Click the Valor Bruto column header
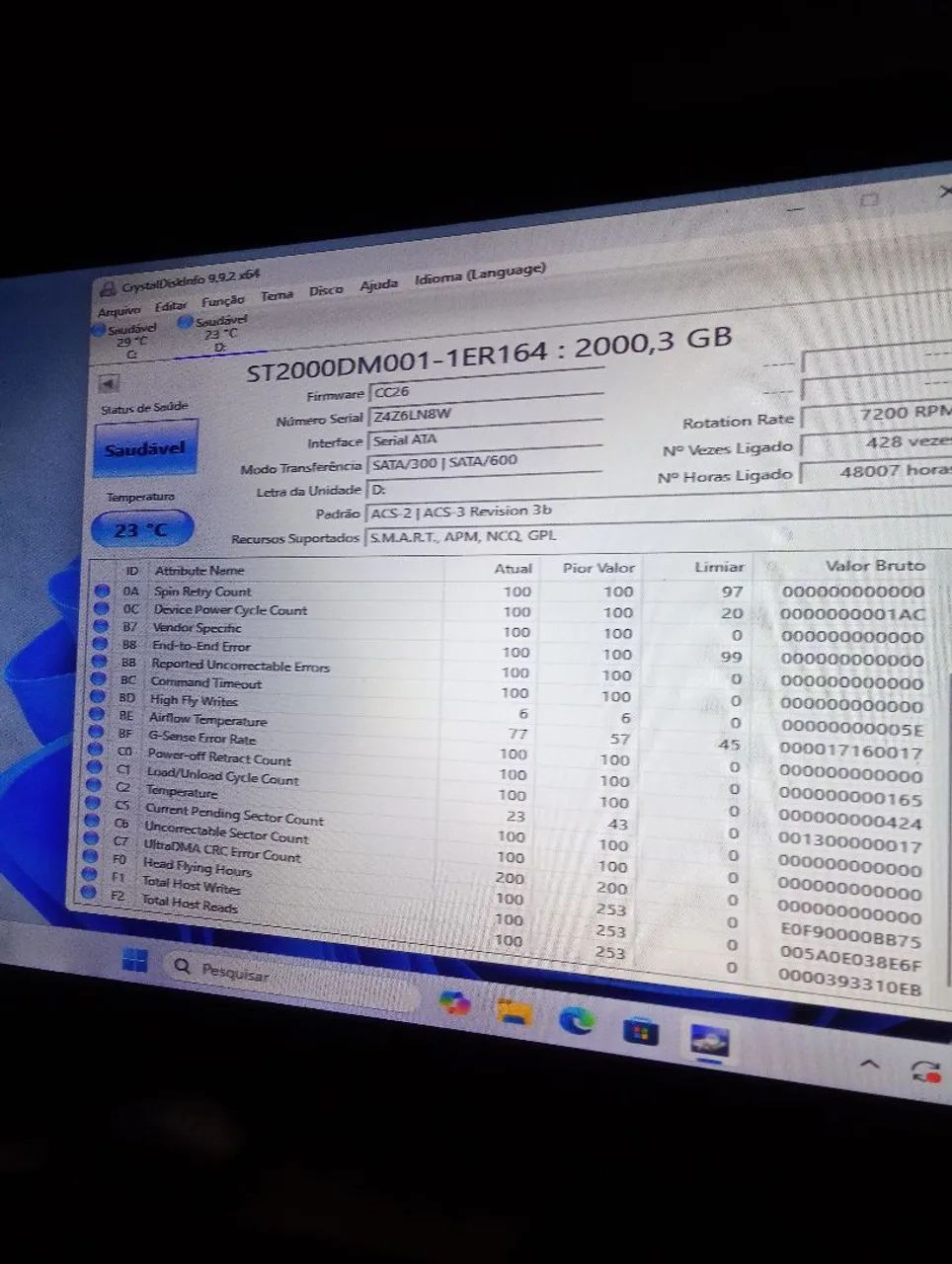Image resolution: width=952 pixels, height=1264 pixels. (x=875, y=566)
